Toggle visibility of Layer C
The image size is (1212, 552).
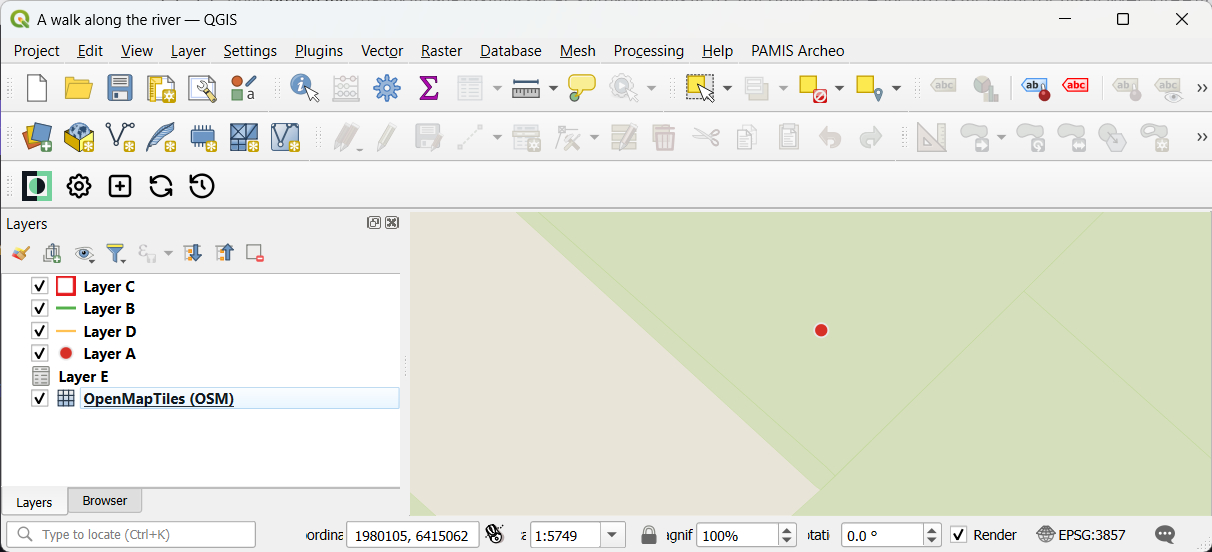coord(40,286)
